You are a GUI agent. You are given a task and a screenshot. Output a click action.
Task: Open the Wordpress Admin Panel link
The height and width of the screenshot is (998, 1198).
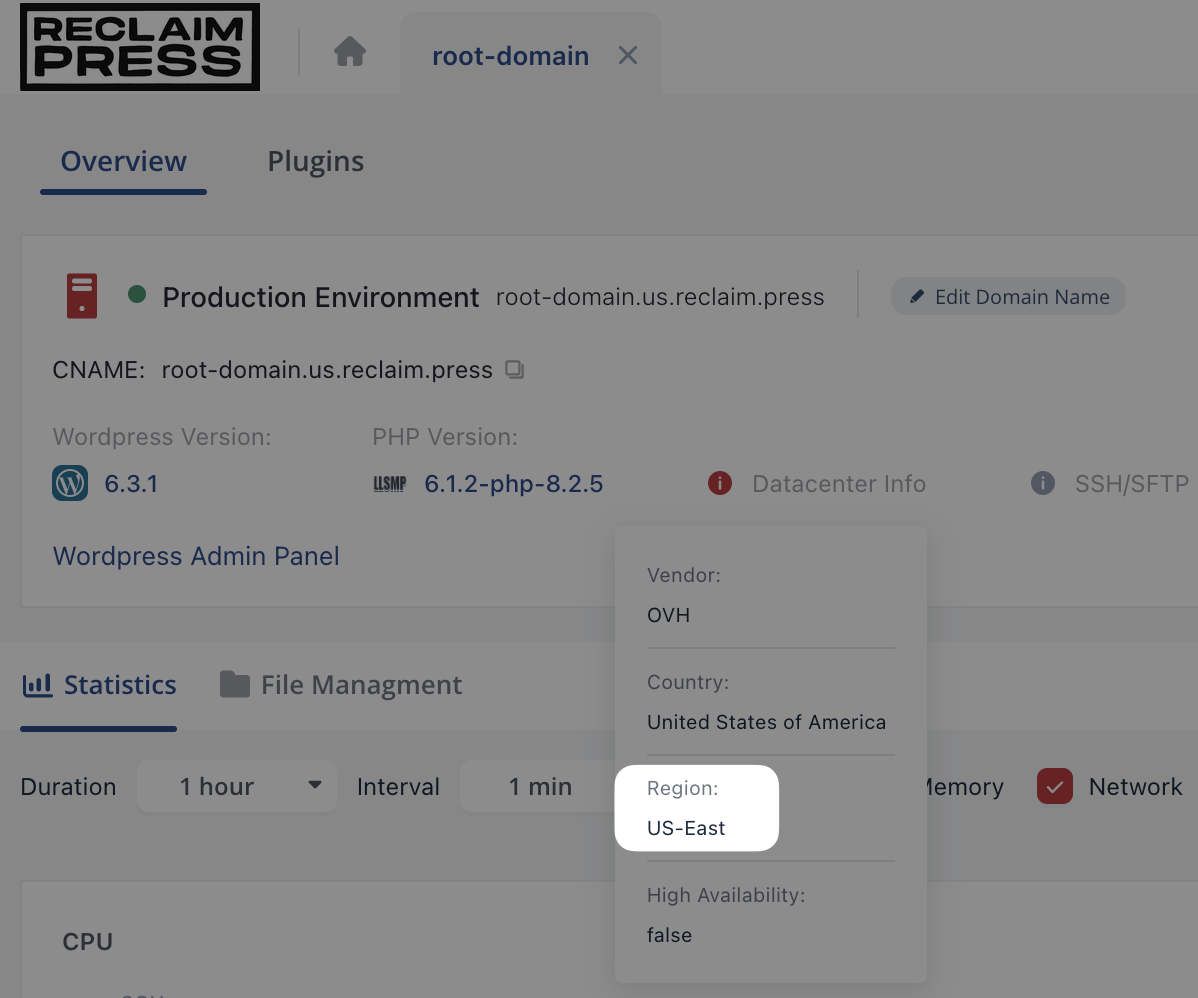click(x=196, y=556)
